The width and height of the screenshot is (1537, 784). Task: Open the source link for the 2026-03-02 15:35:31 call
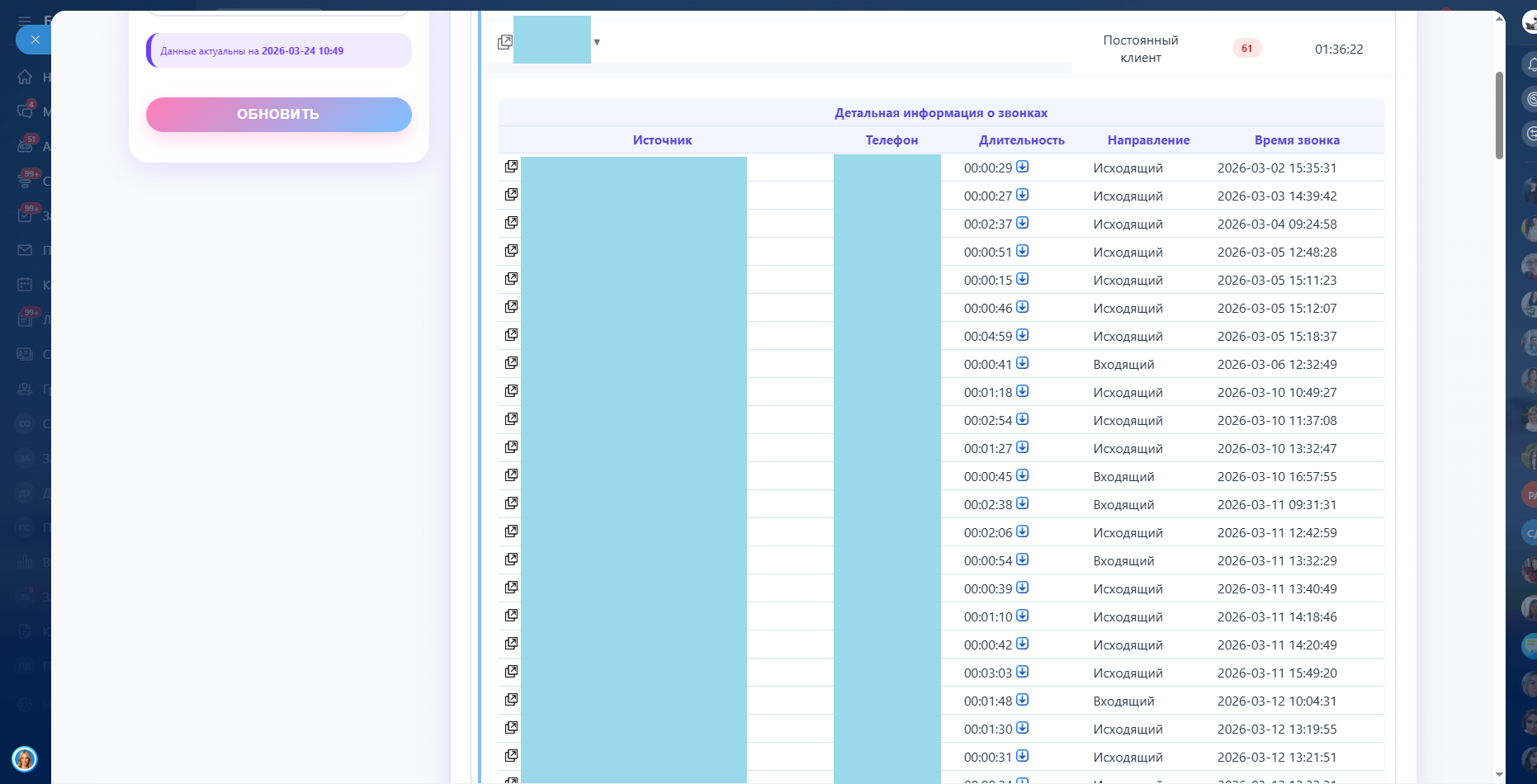511,167
